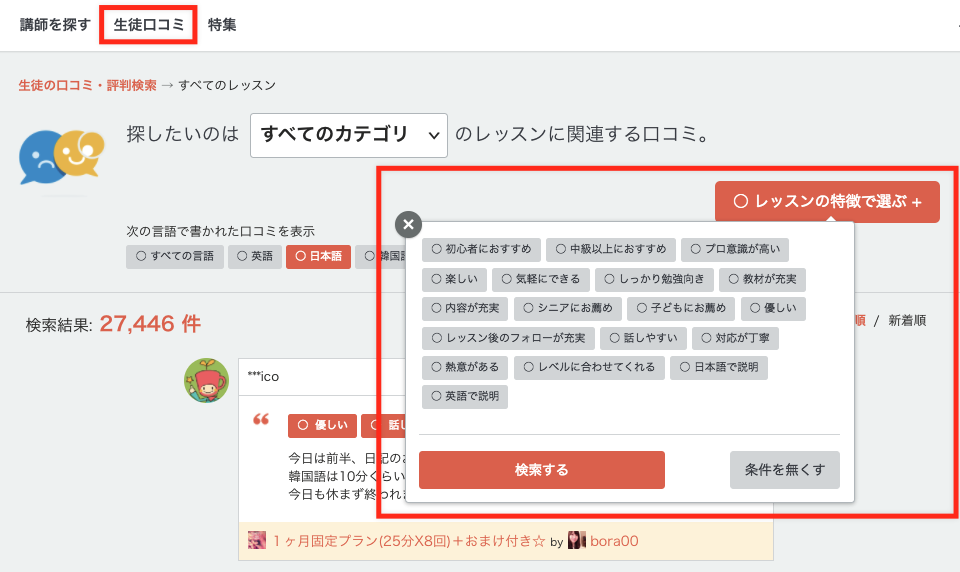
Task: Toggle 楽しい feature tag
Action: (454, 280)
